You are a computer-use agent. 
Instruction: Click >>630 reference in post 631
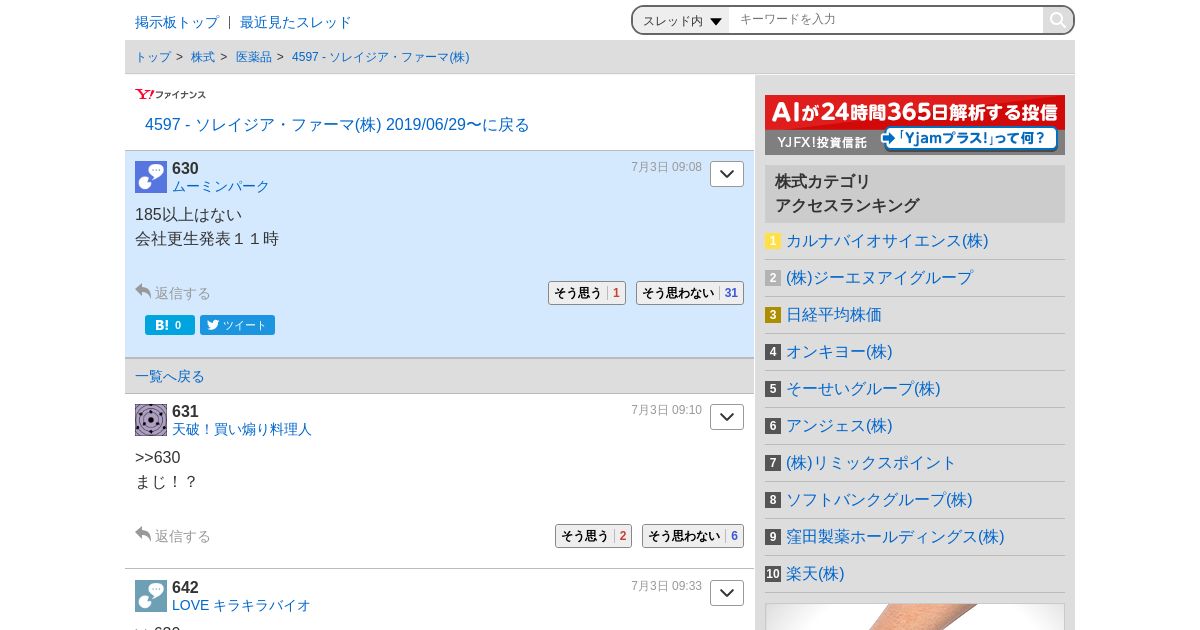[x=158, y=458]
